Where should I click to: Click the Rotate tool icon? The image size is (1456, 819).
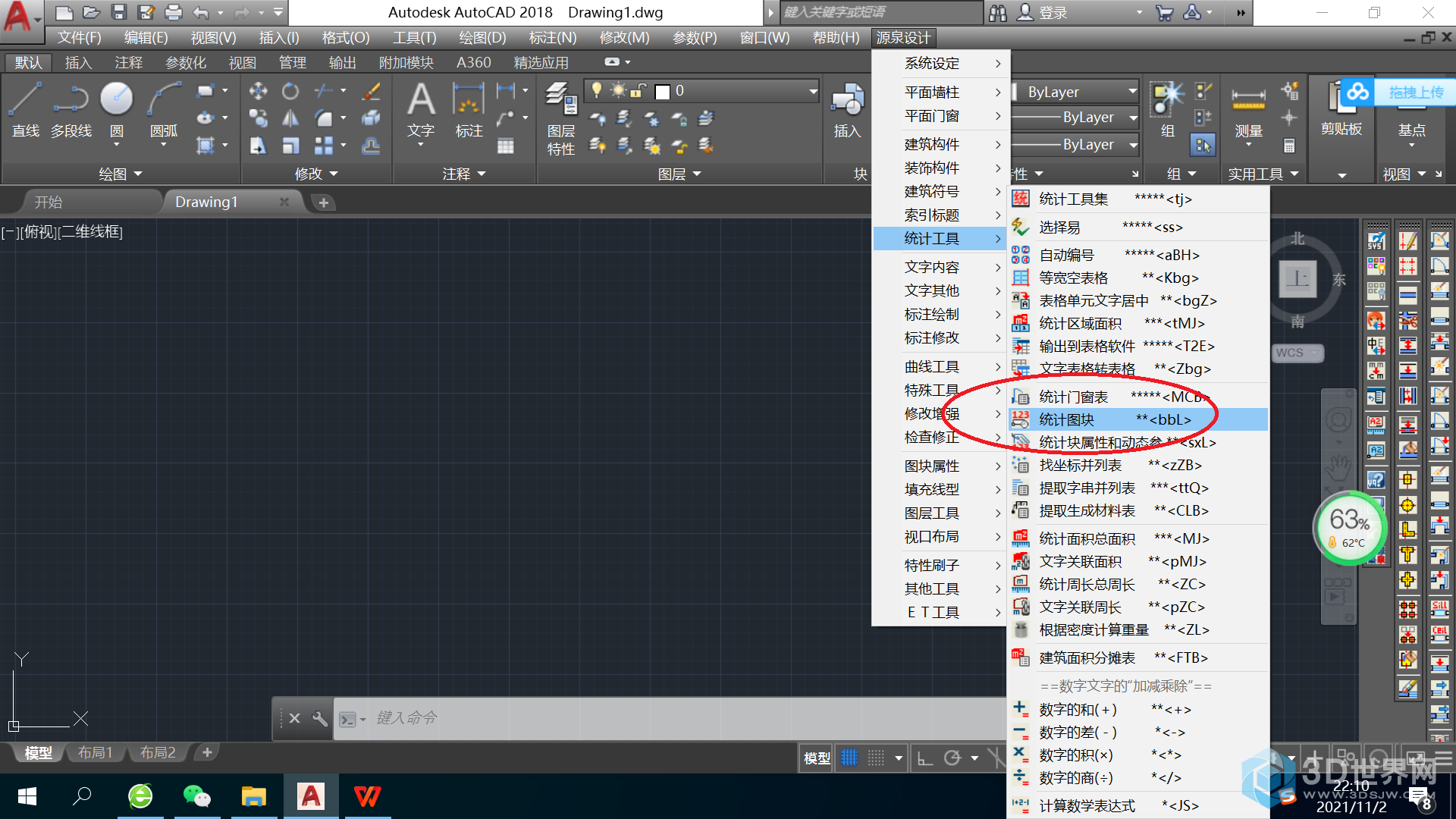(290, 91)
